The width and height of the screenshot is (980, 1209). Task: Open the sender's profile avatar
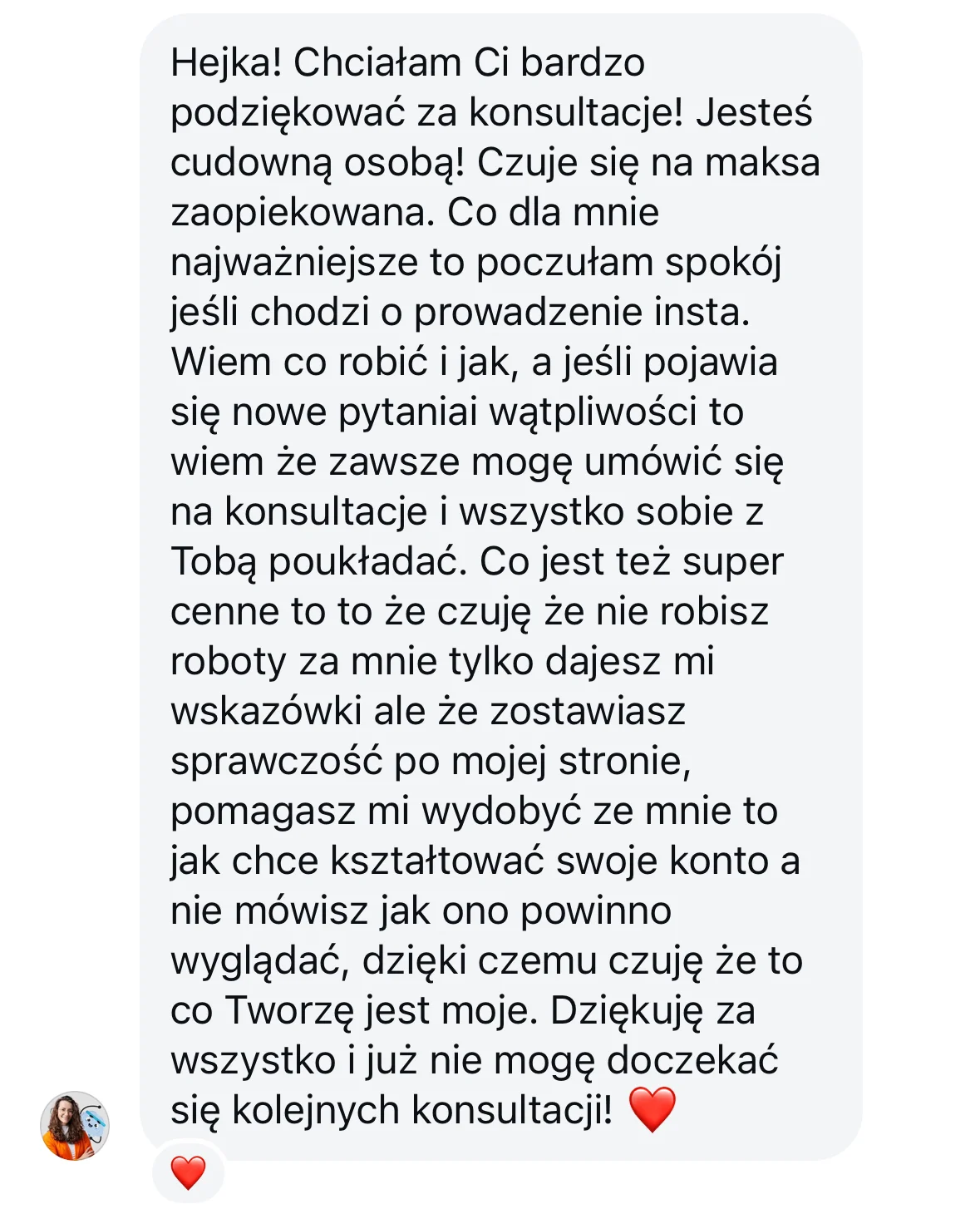pos(75,1126)
